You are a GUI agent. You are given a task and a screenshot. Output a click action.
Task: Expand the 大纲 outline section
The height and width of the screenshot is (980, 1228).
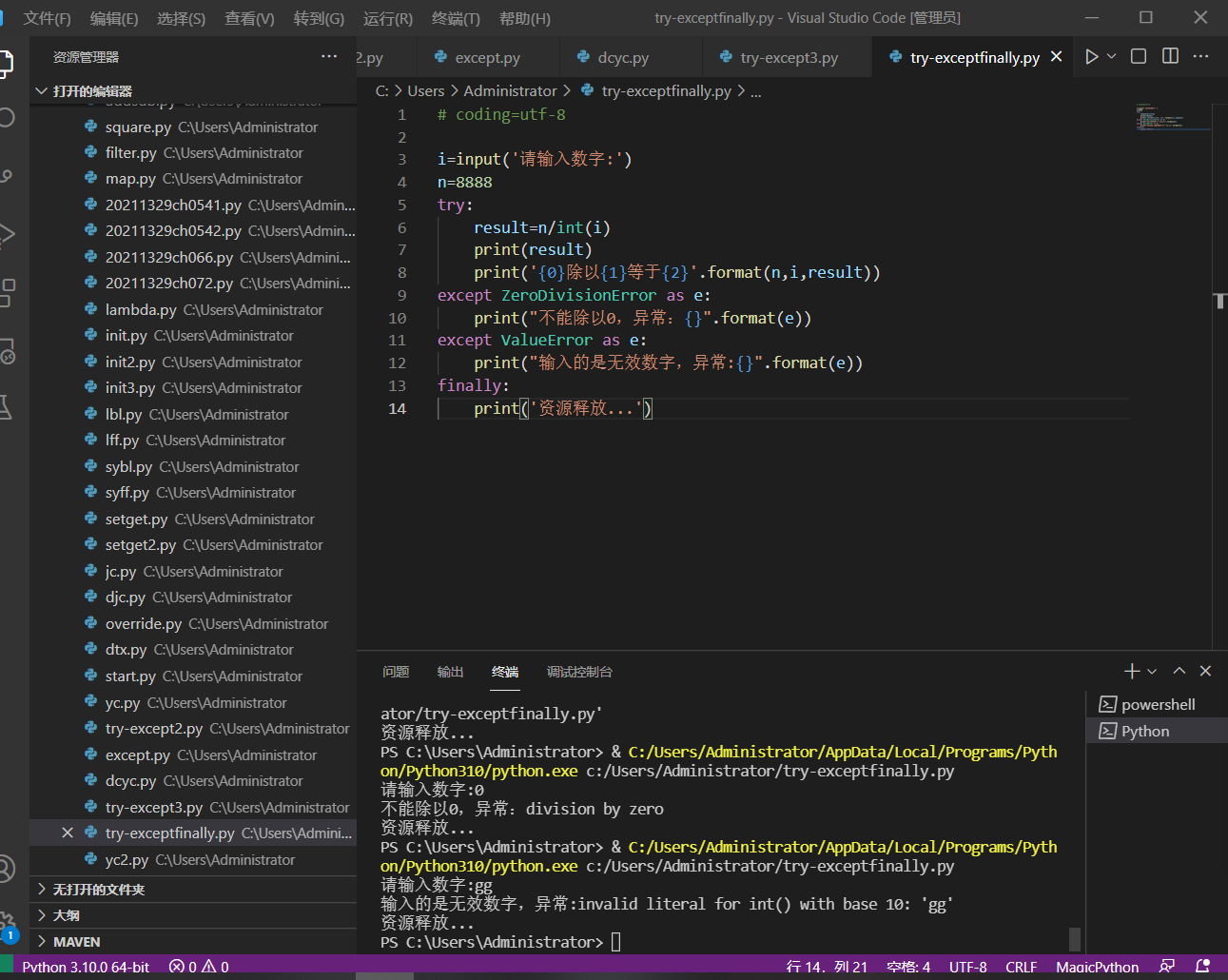[x=66, y=915]
